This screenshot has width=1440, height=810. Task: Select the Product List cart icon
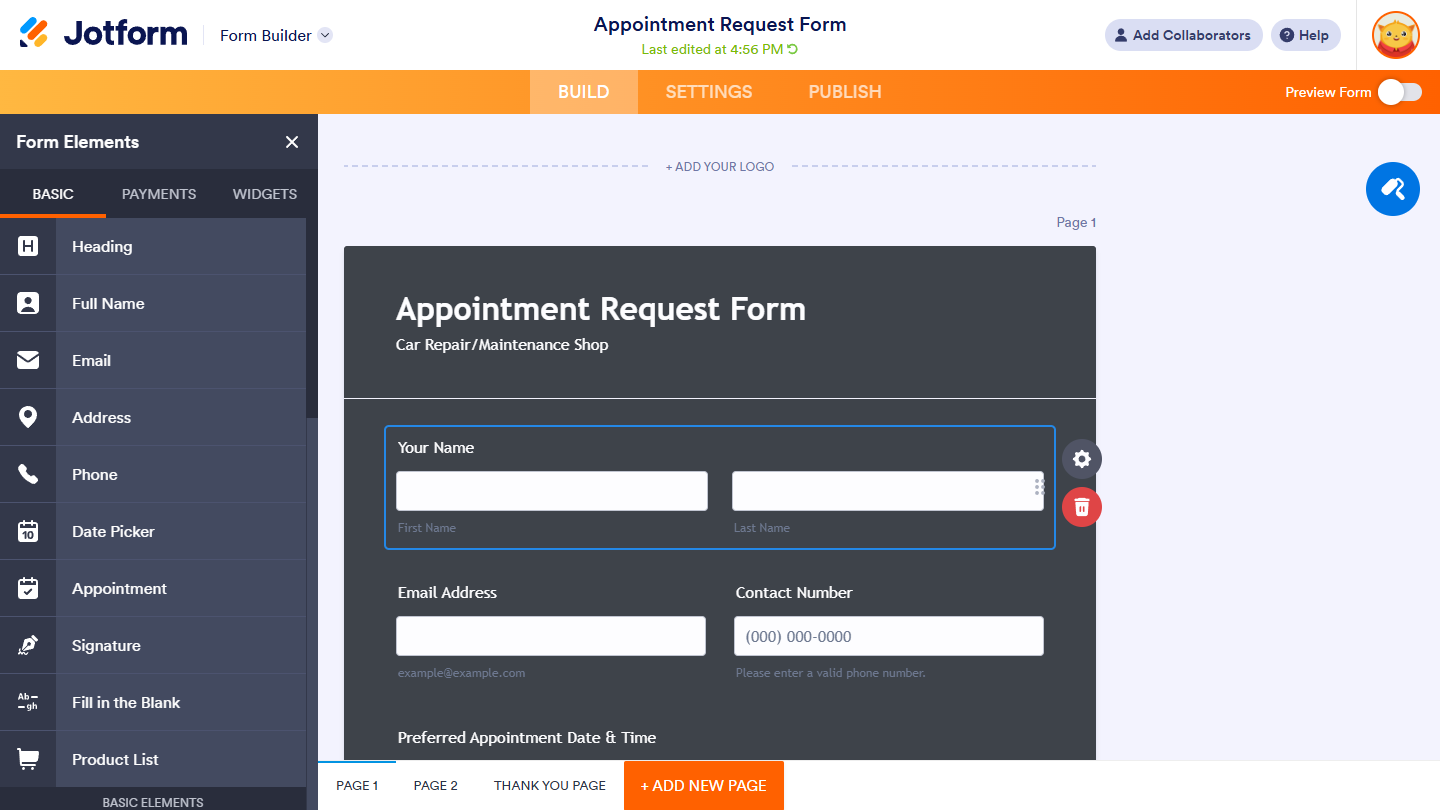coord(28,759)
